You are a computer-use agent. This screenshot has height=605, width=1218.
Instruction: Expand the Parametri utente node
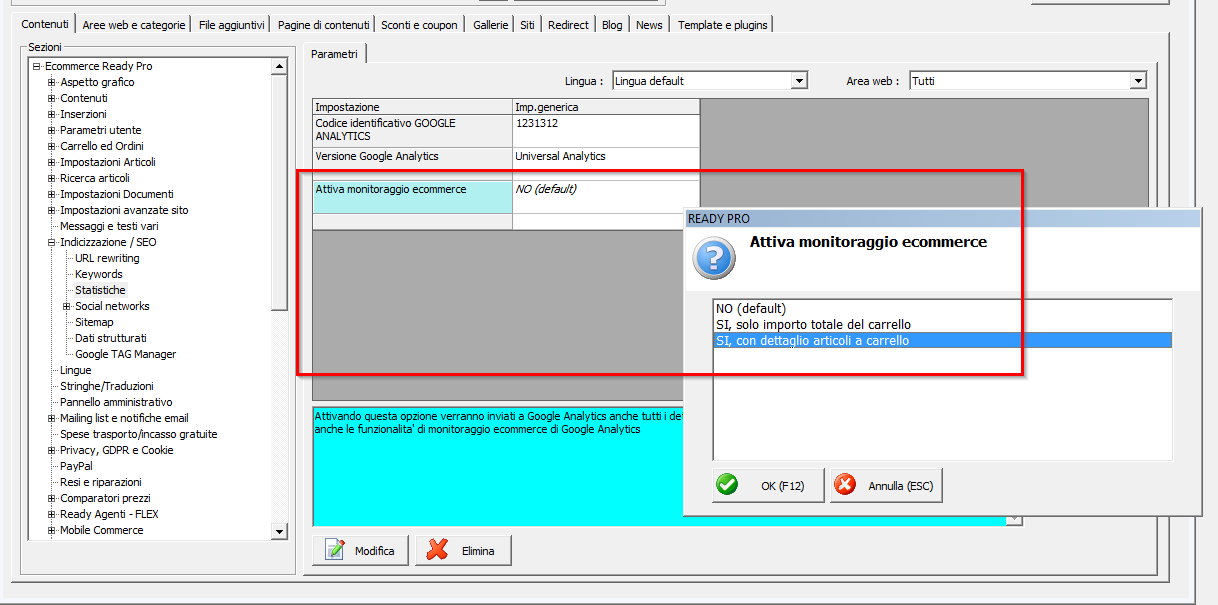click(52, 130)
